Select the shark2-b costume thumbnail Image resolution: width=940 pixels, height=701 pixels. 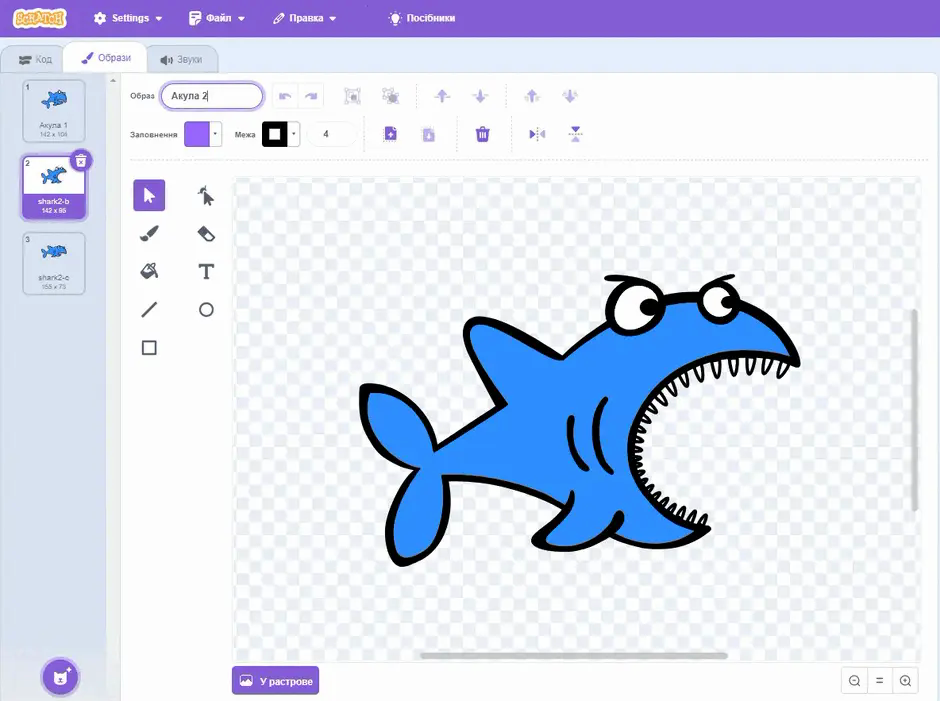pos(54,187)
